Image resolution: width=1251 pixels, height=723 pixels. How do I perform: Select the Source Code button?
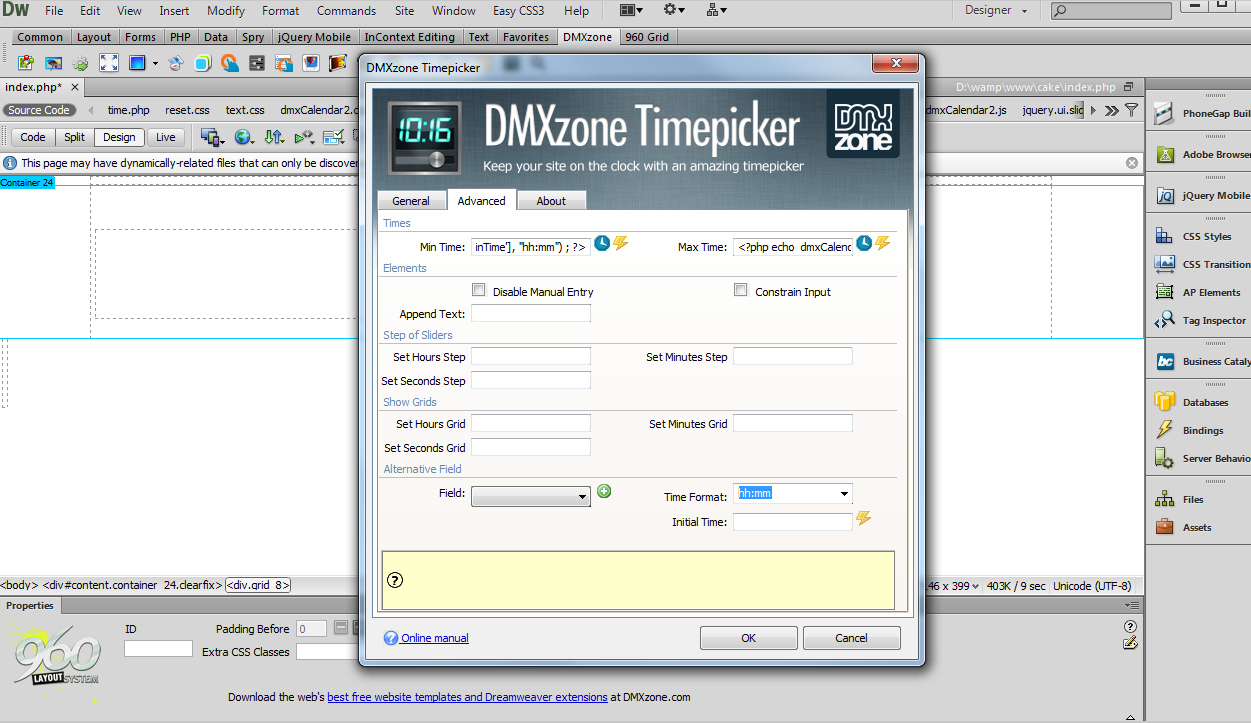click(x=39, y=110)
